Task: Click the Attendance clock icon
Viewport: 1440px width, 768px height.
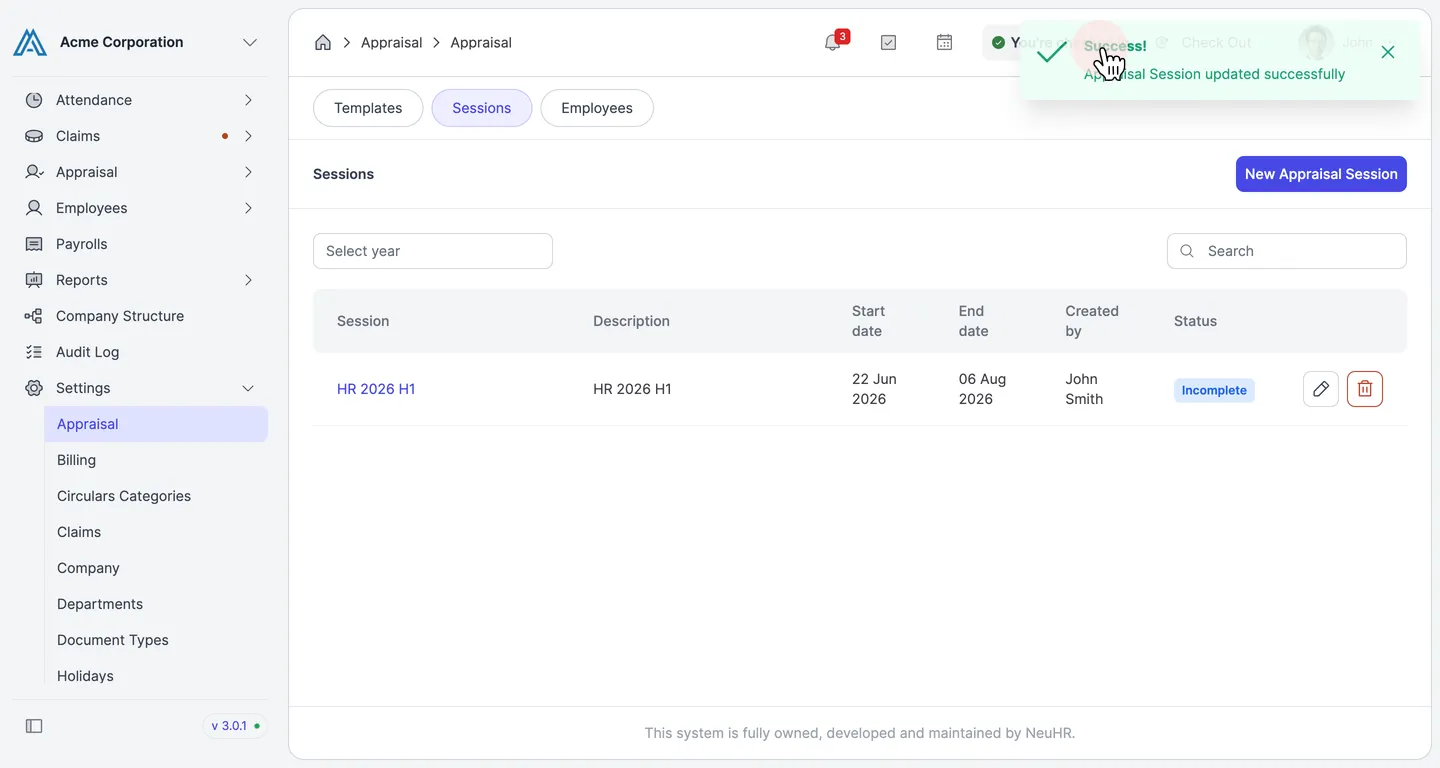Action: tap(34, 100)
